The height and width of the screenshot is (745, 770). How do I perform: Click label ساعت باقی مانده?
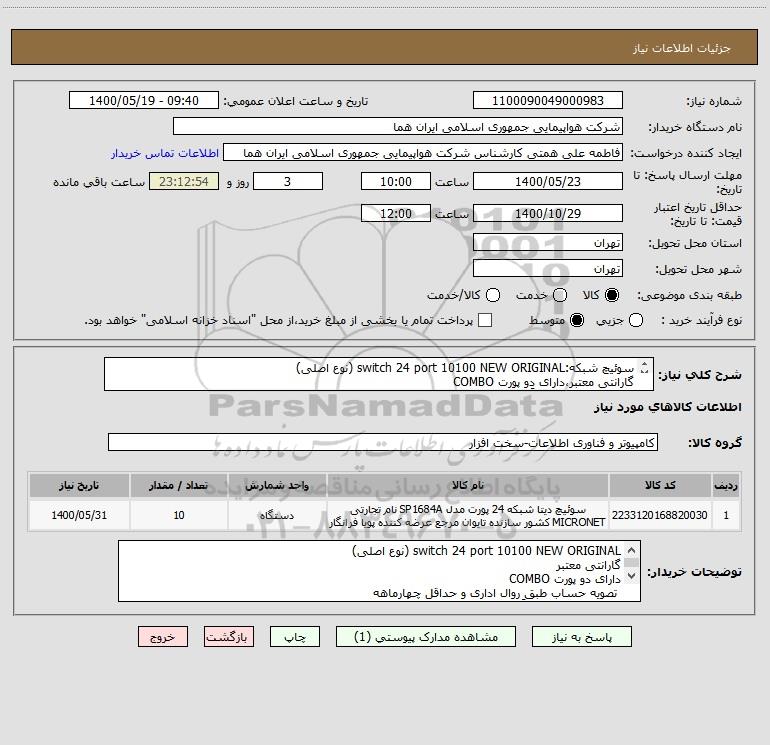click(x=99, y=182)
